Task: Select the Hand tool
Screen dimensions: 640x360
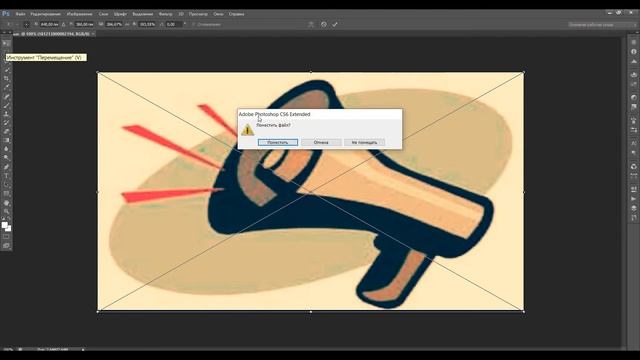Action: tap(7, 203)
